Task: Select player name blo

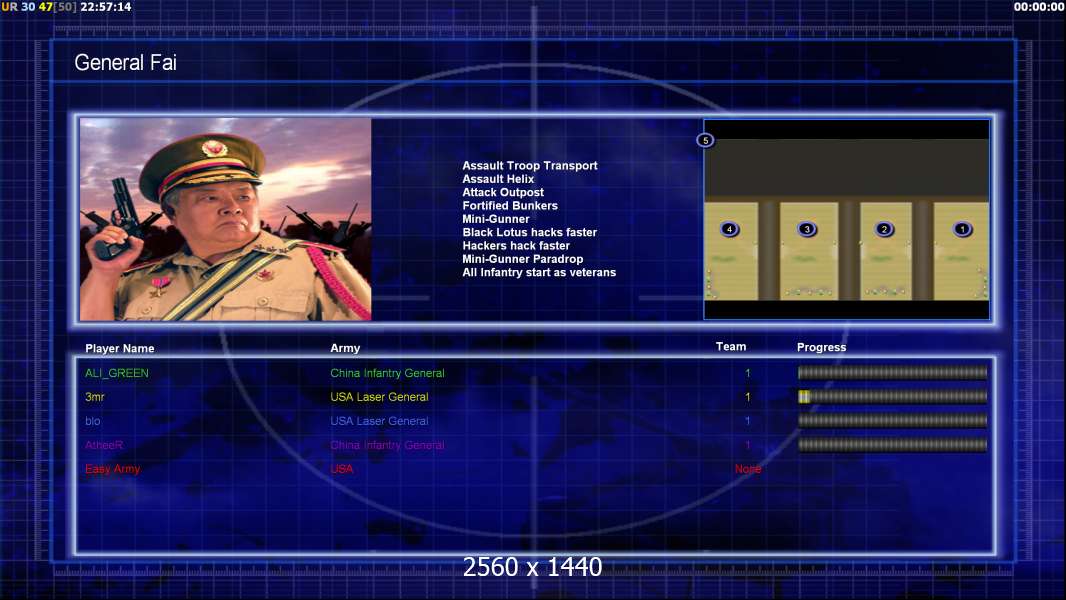Action: point(92,421)
